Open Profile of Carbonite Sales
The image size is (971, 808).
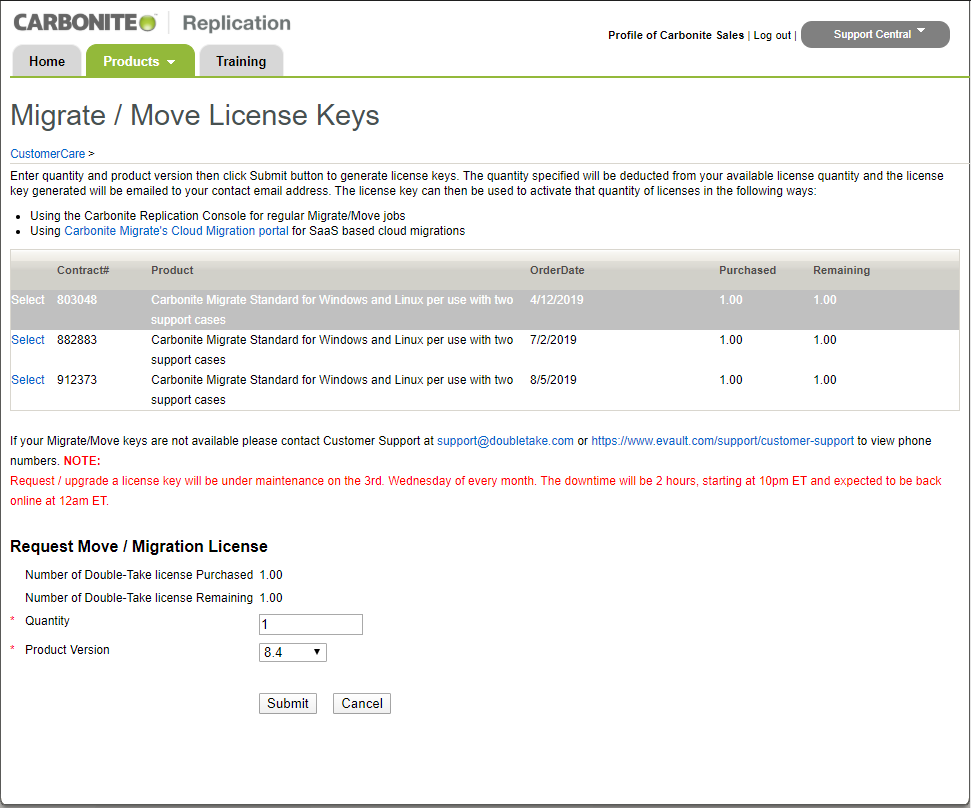pyautogui.click(x=676, y=35)
